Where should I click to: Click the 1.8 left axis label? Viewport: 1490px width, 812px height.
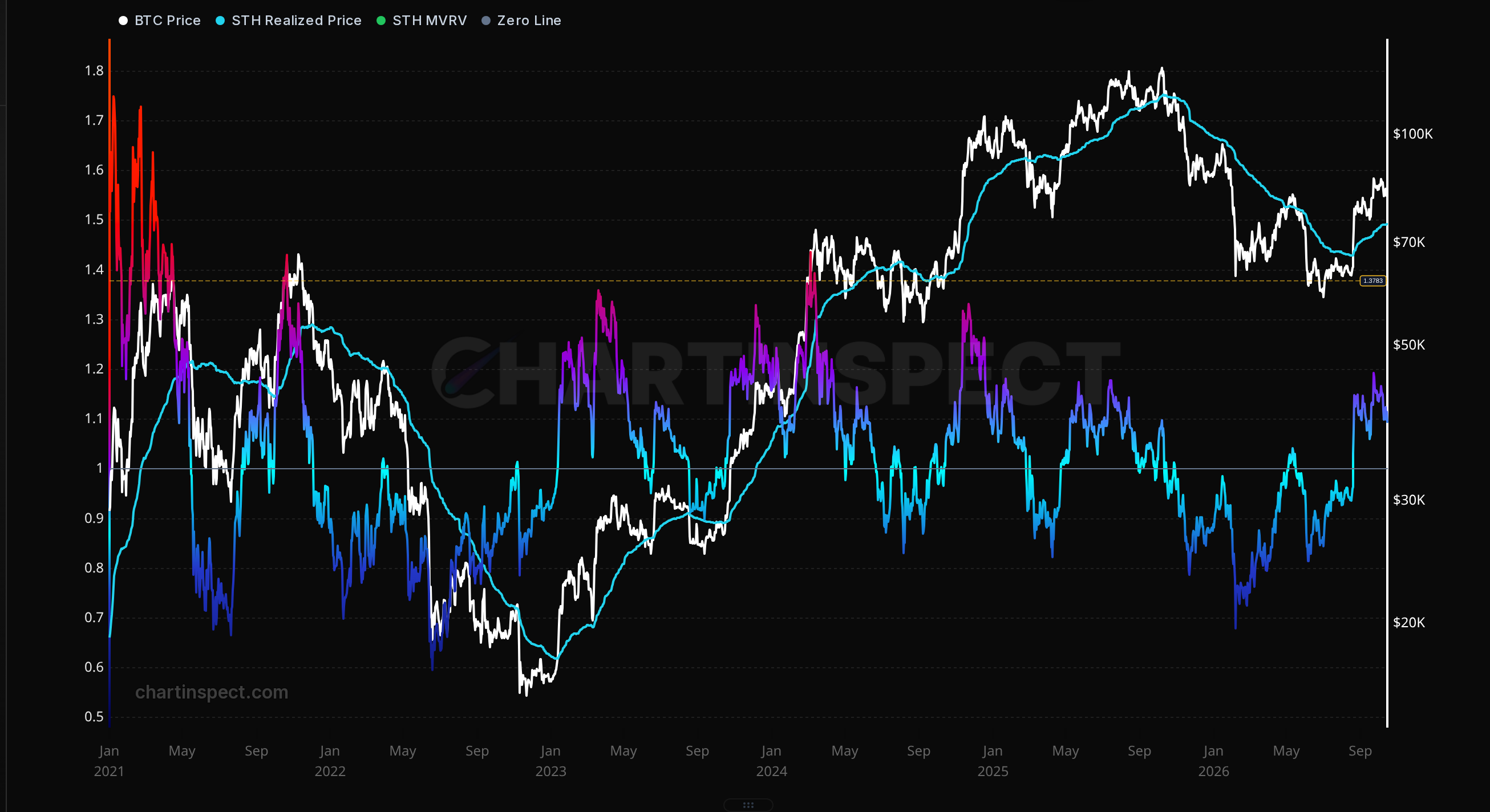pos(94,71)
